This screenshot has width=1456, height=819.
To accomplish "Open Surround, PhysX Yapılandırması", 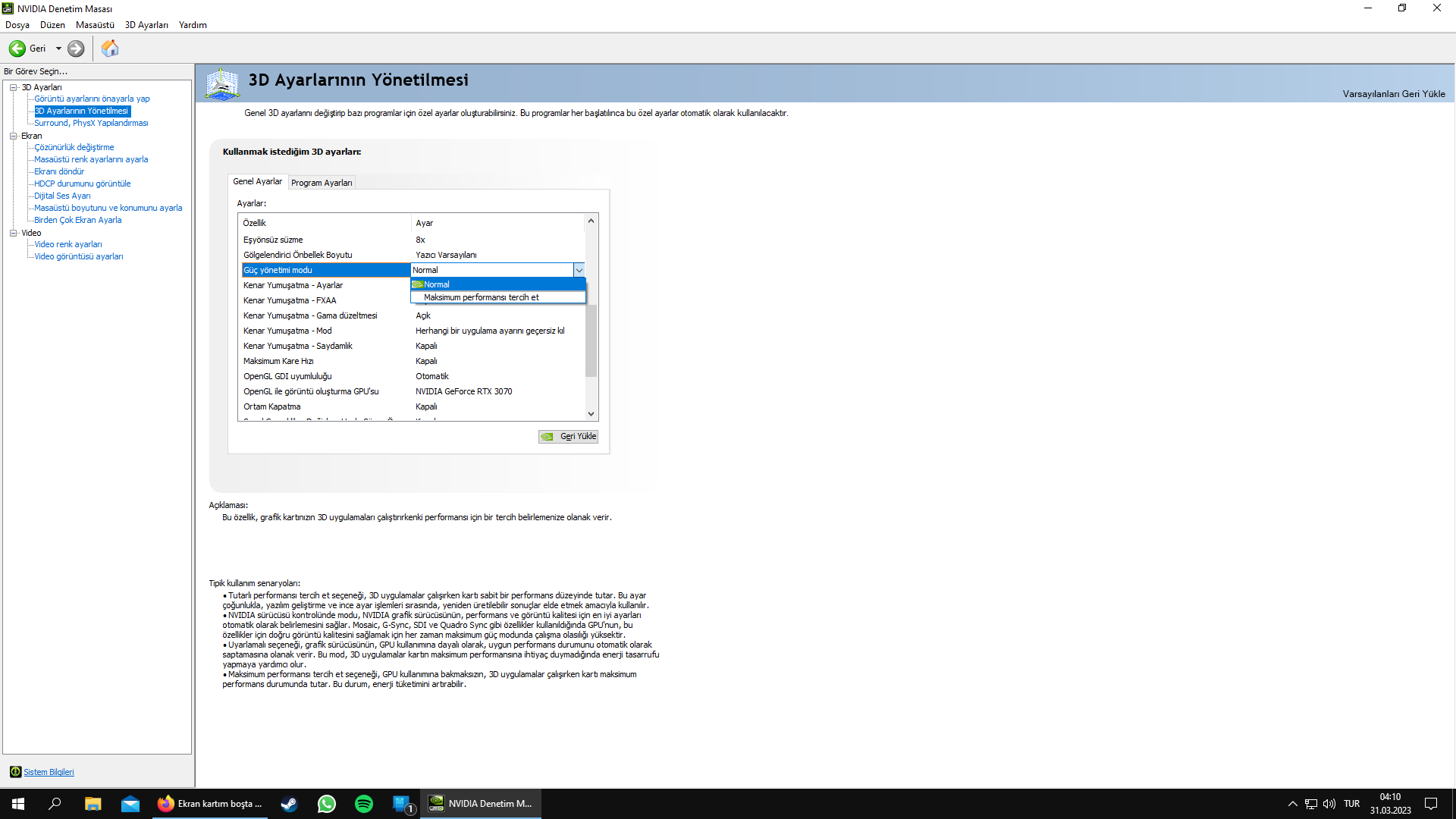I will [91, 123].
